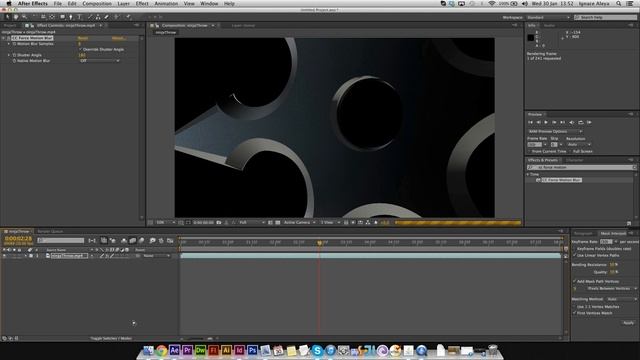Click the Comp Mini-Flowchart icon in timeline
The width and height of the screenshot is (640, 360).
coord(92,240)
